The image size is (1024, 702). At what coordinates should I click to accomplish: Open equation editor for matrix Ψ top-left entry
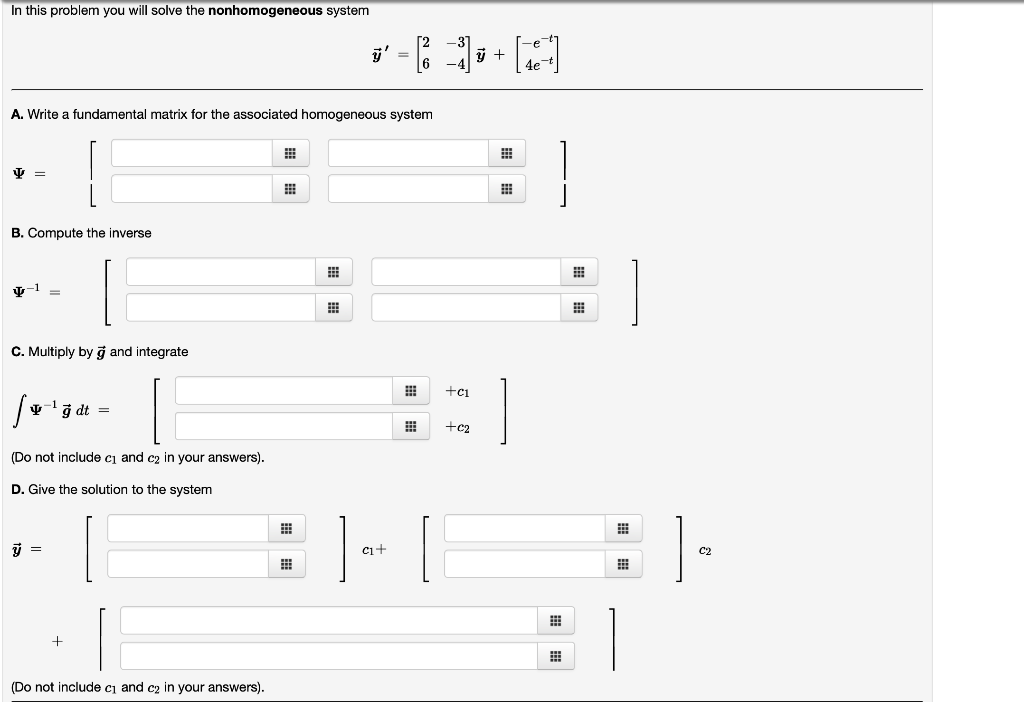(x=292, y=153)
